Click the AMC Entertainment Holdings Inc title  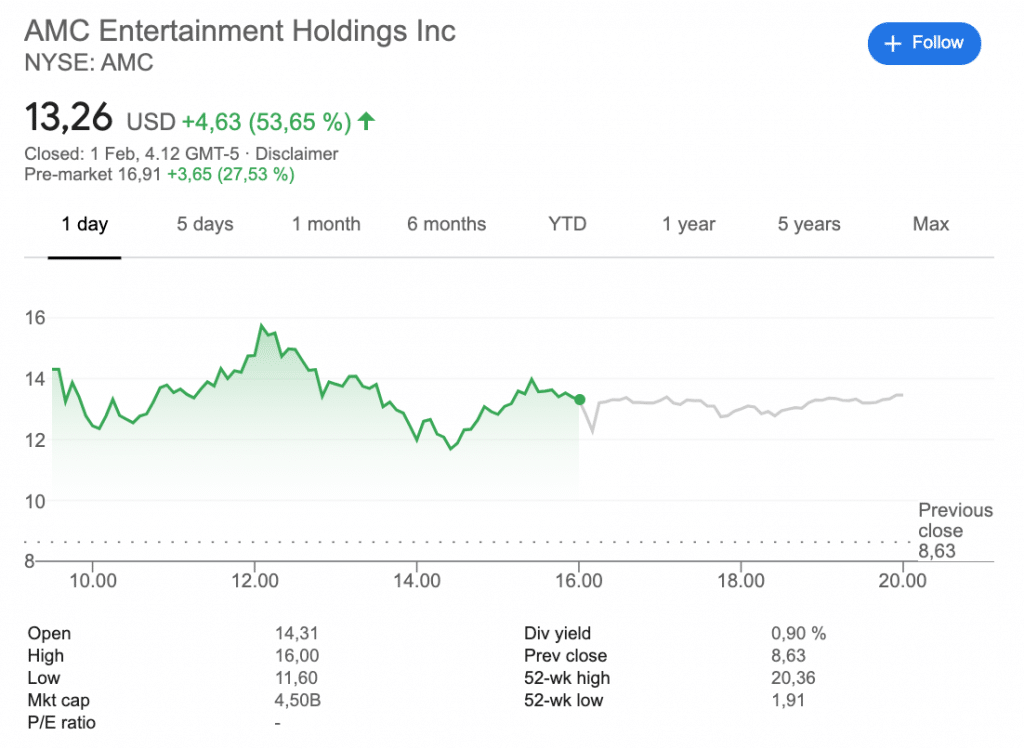[x=239, y=31]
